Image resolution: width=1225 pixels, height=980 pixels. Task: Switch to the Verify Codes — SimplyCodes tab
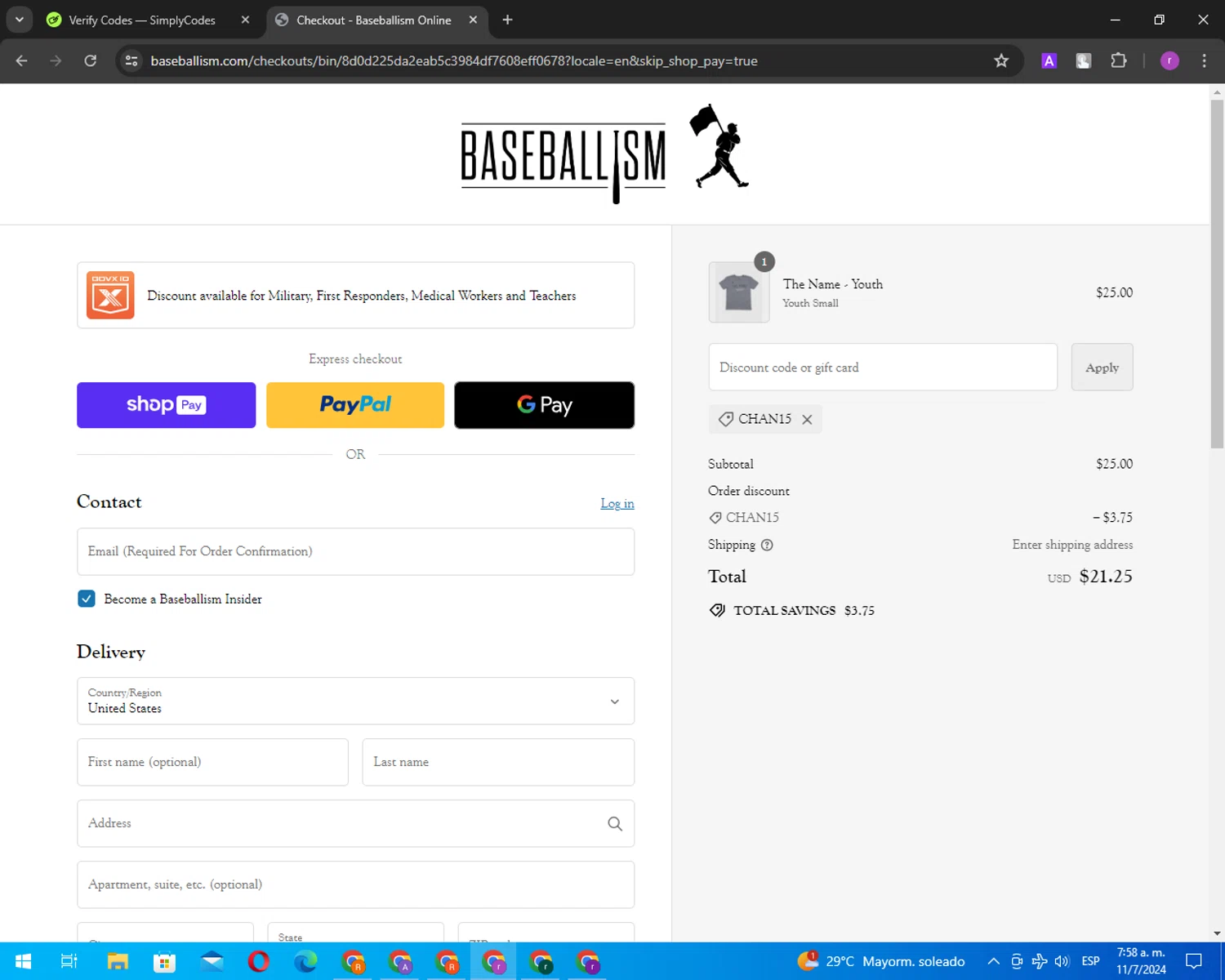point(142,20)
